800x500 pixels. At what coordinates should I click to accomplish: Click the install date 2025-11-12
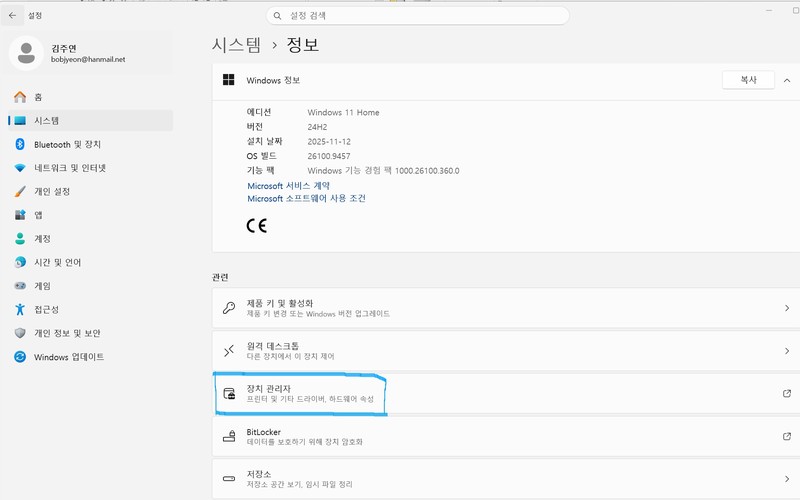click(329, 141)
